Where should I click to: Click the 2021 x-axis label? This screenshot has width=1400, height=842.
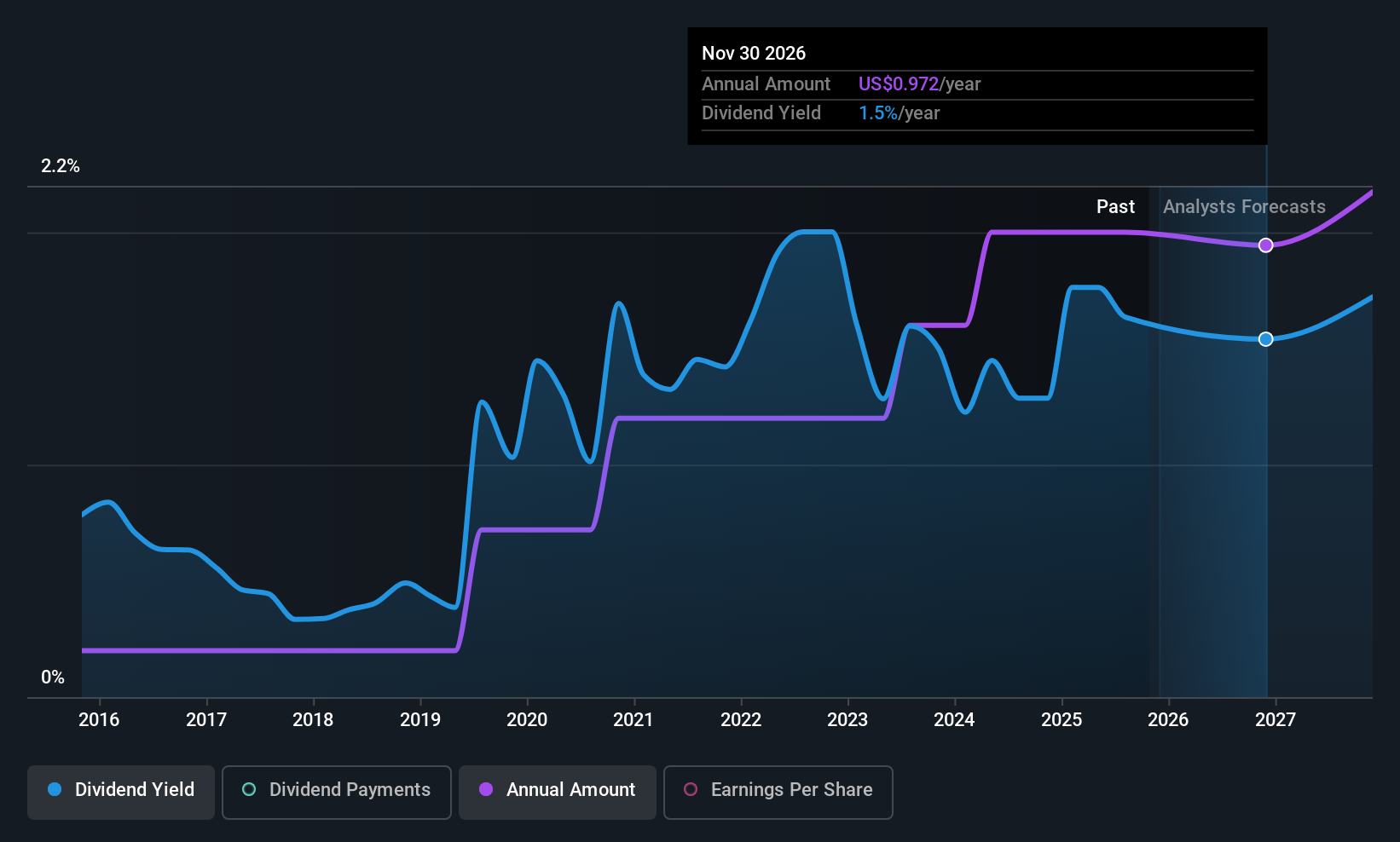click(633, 720)
